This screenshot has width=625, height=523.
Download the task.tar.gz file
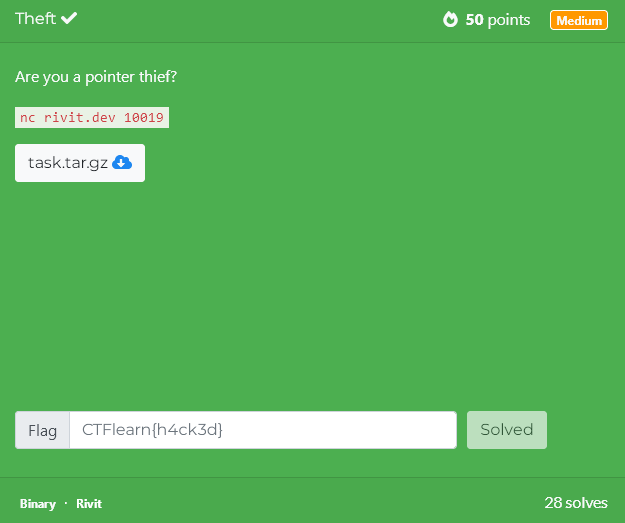[80, 163]
